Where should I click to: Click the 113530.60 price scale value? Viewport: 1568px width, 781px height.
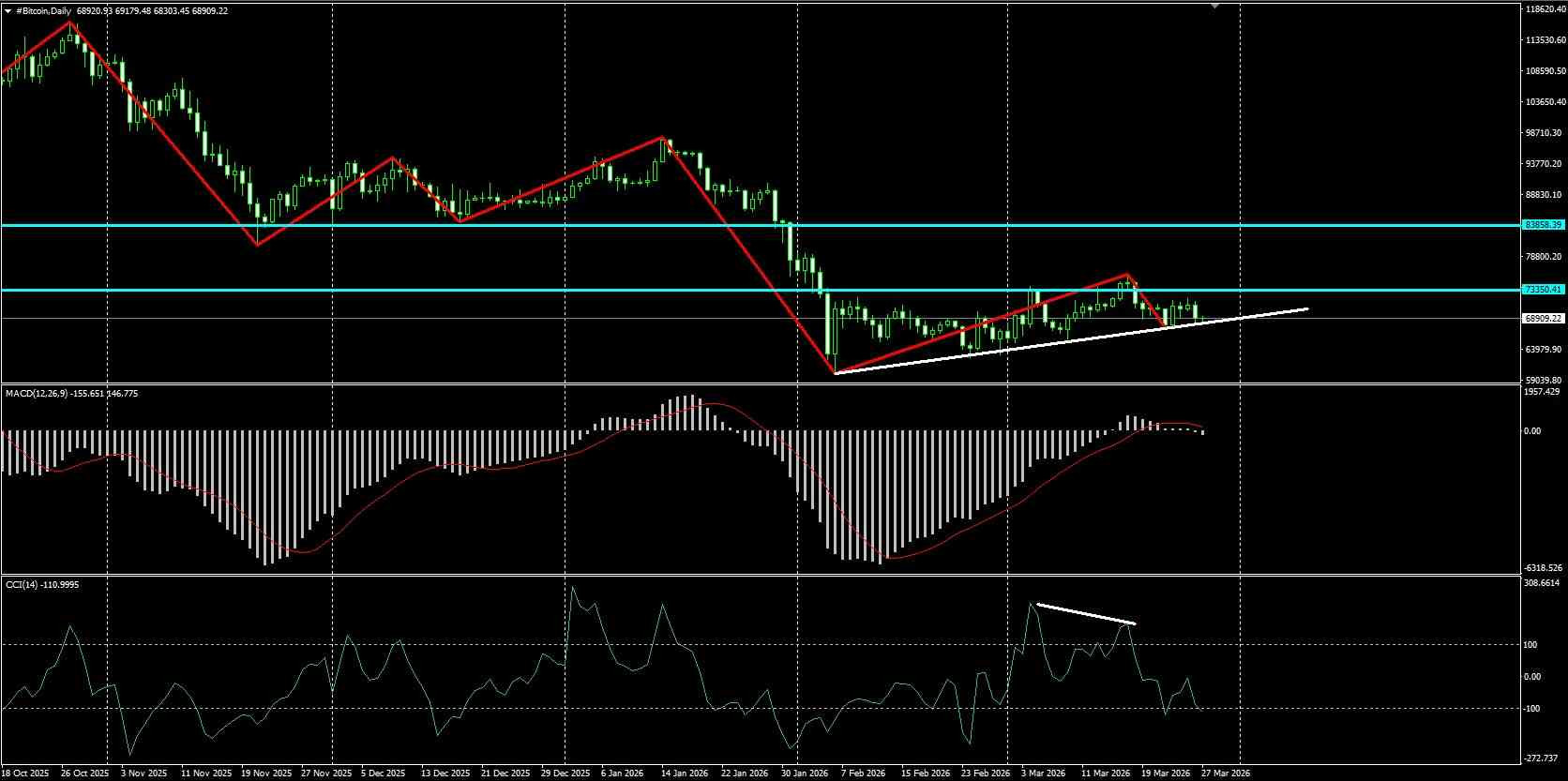point(1545,39)
